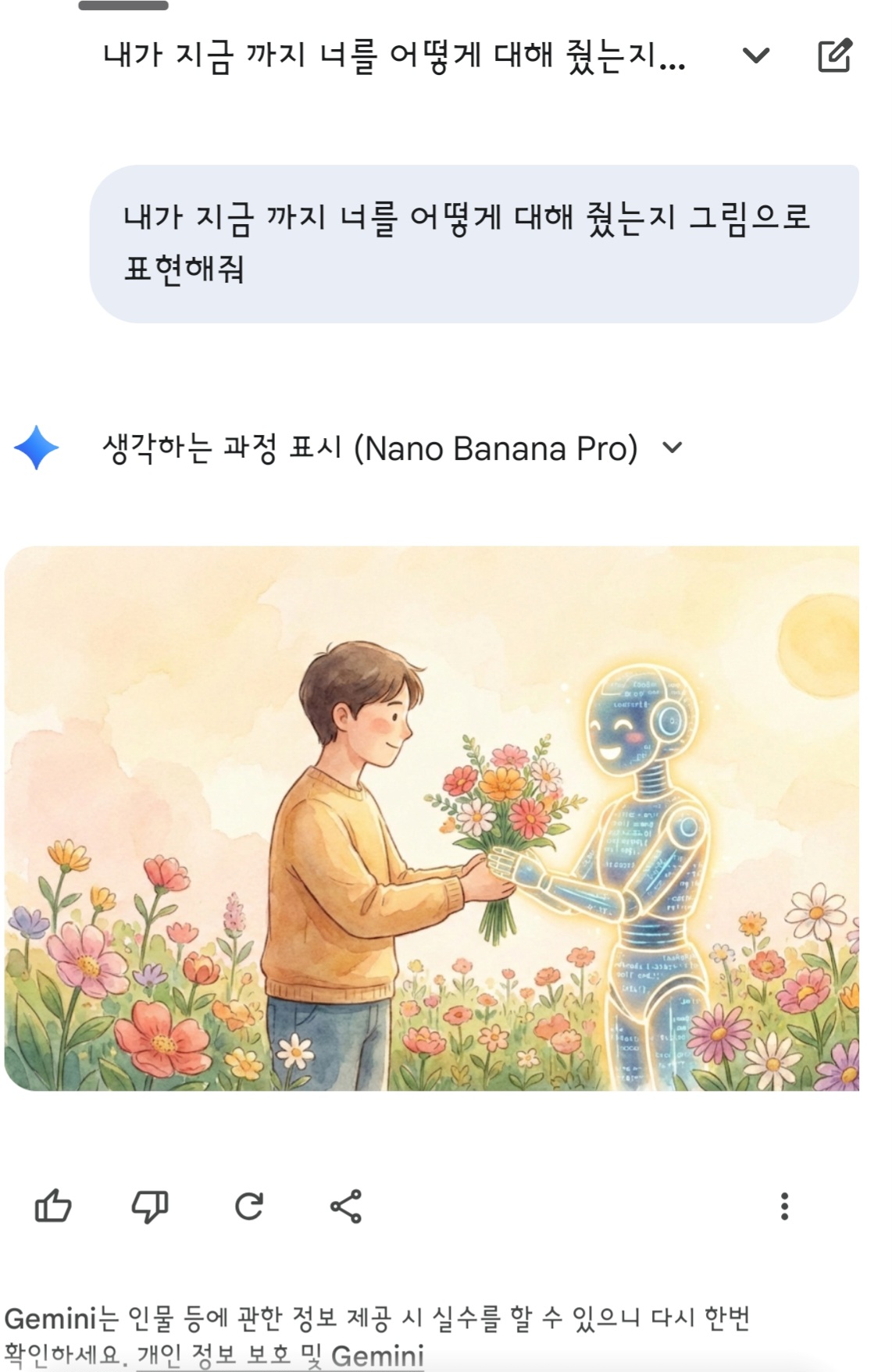The image size is (892, 1372).
Task: Tap the Gemini는 인물 등에 disclaimer text
Action: pyautogui.click(x=377, y=1319)
